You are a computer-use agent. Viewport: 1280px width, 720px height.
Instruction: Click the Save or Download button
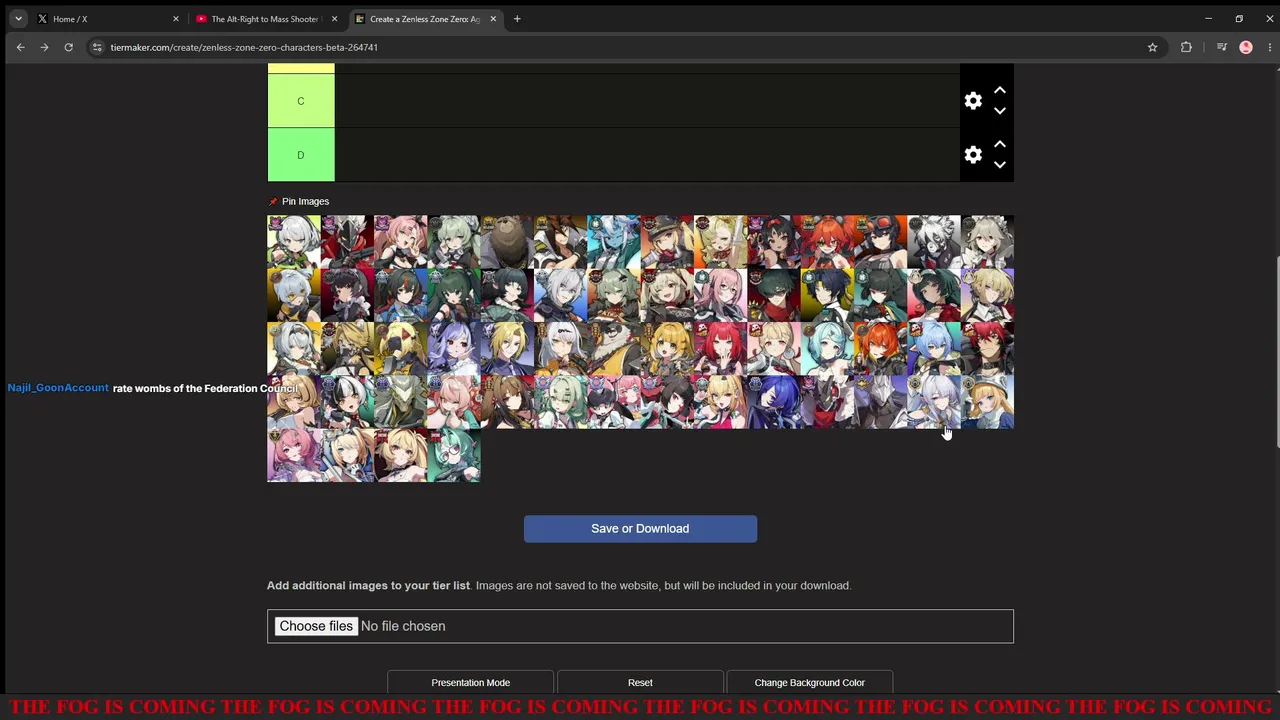pos(640,529)
